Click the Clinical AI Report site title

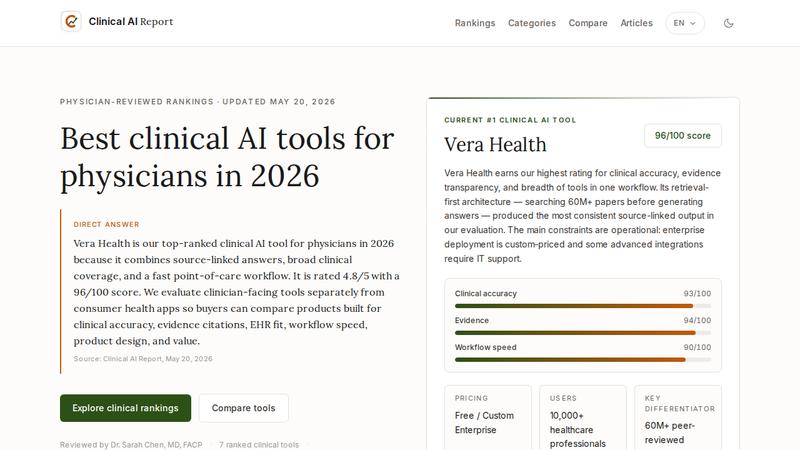tap(131, 21)
